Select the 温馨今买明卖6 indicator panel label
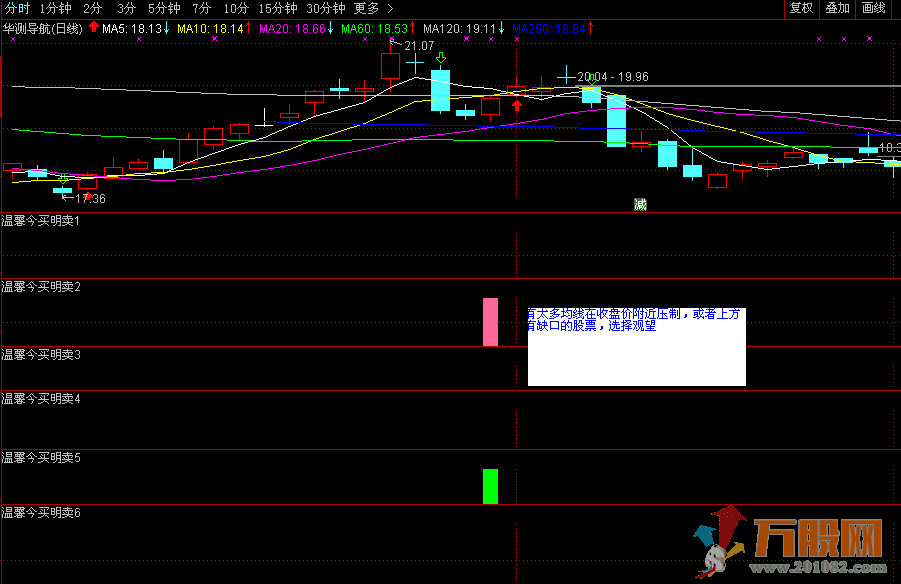 (x=41, y=513)
